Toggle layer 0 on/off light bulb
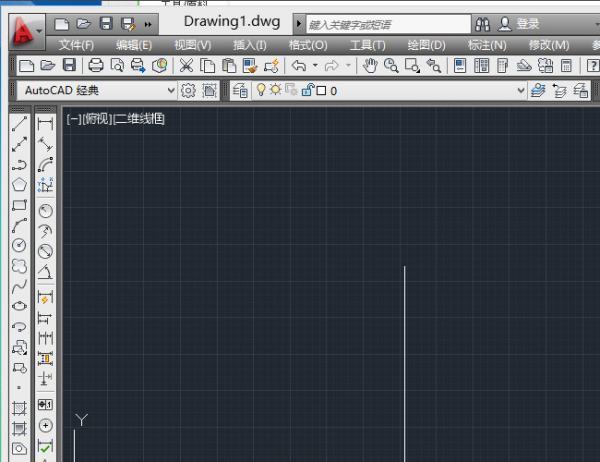This screenshot has height=462, width=600. 261,90
